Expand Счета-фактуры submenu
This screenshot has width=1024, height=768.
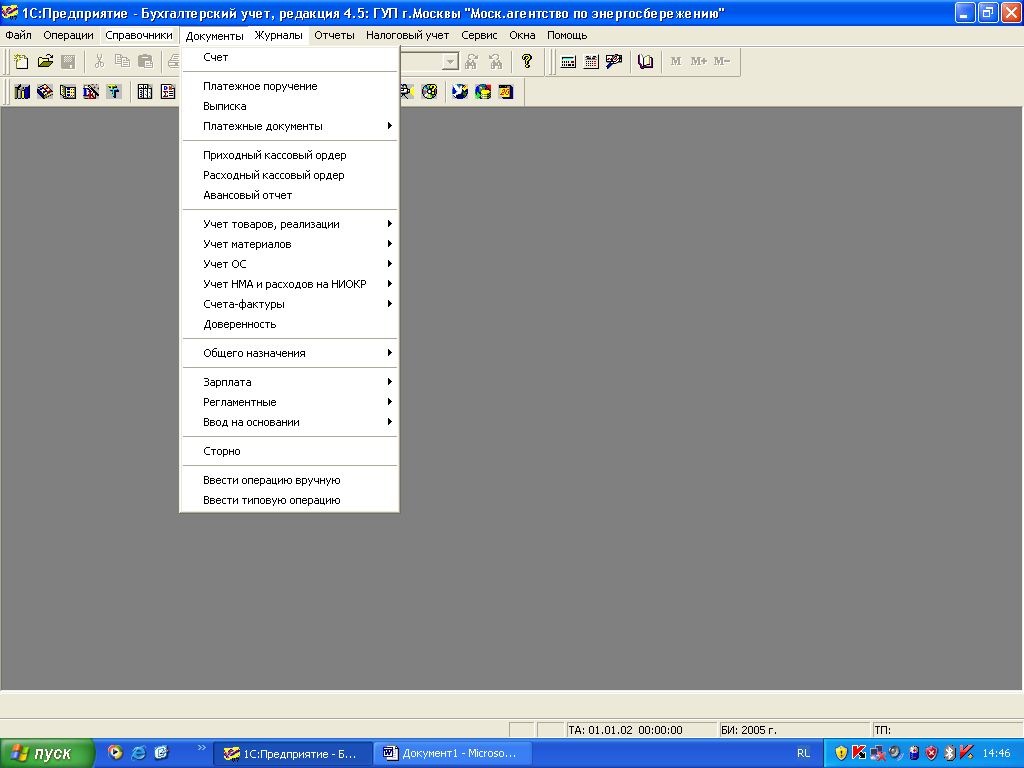(289, 304)
